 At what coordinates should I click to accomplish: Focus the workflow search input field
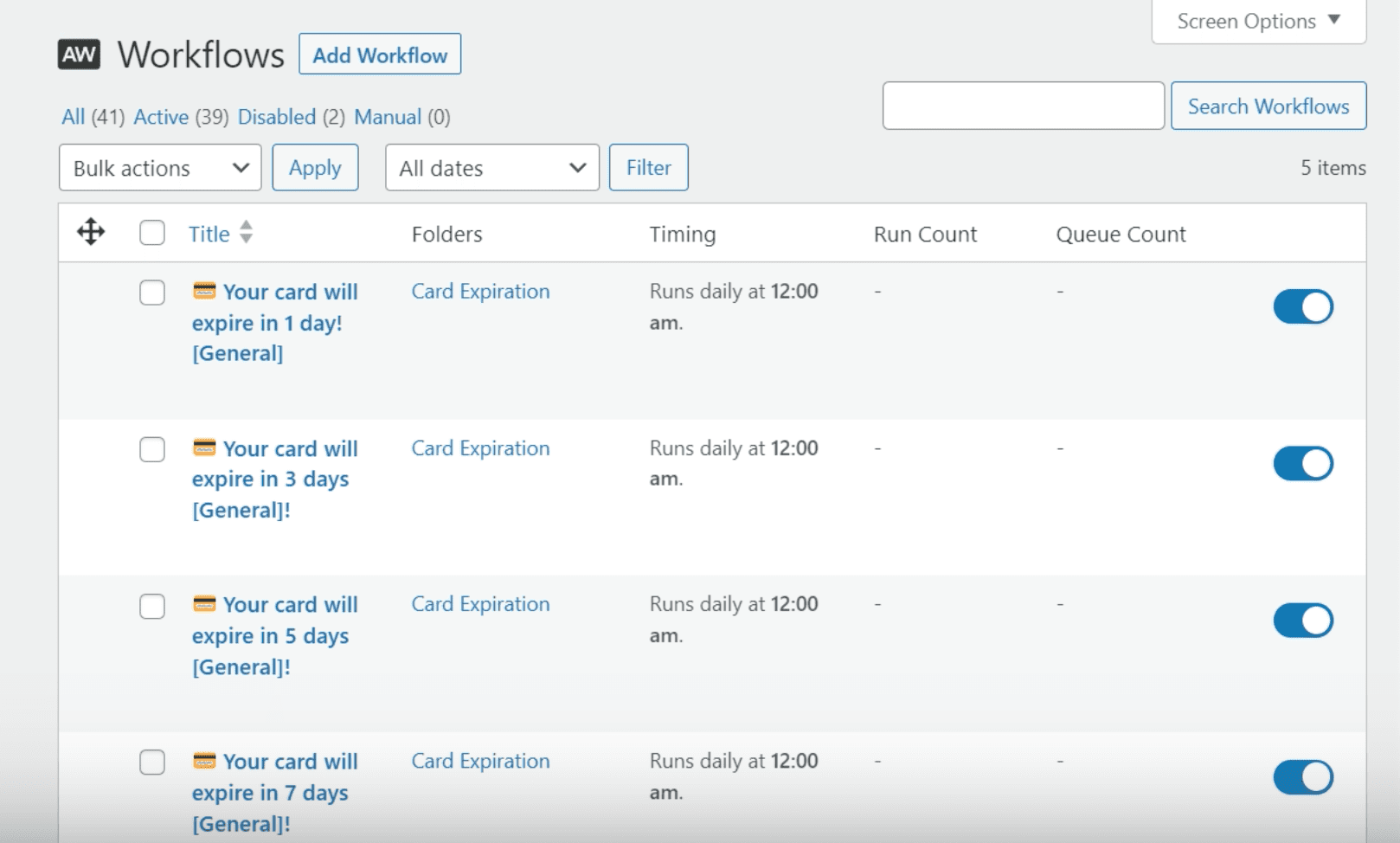coord(1023,106)
